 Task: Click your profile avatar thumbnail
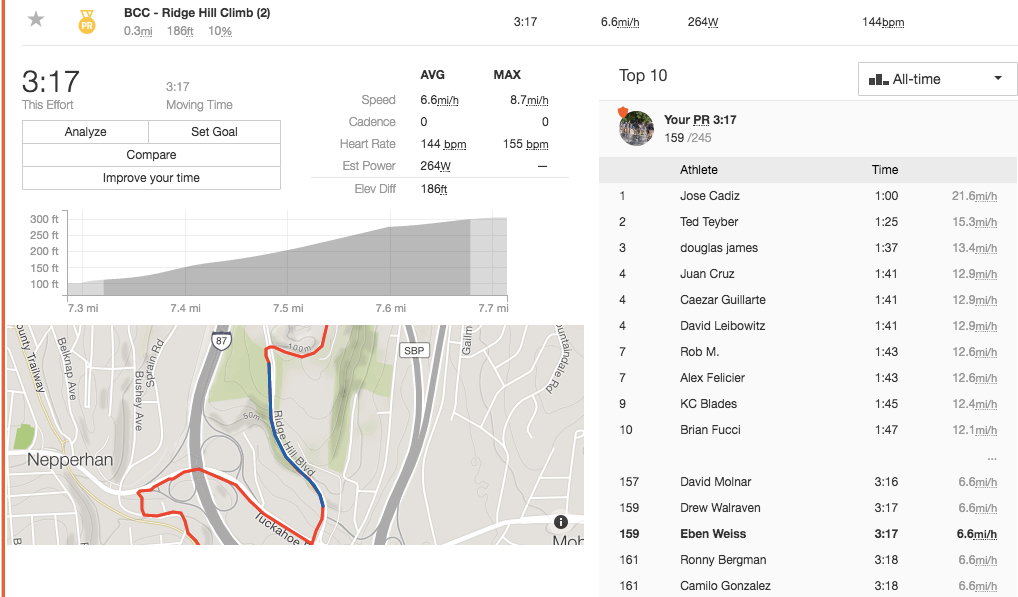coord(636,127)
